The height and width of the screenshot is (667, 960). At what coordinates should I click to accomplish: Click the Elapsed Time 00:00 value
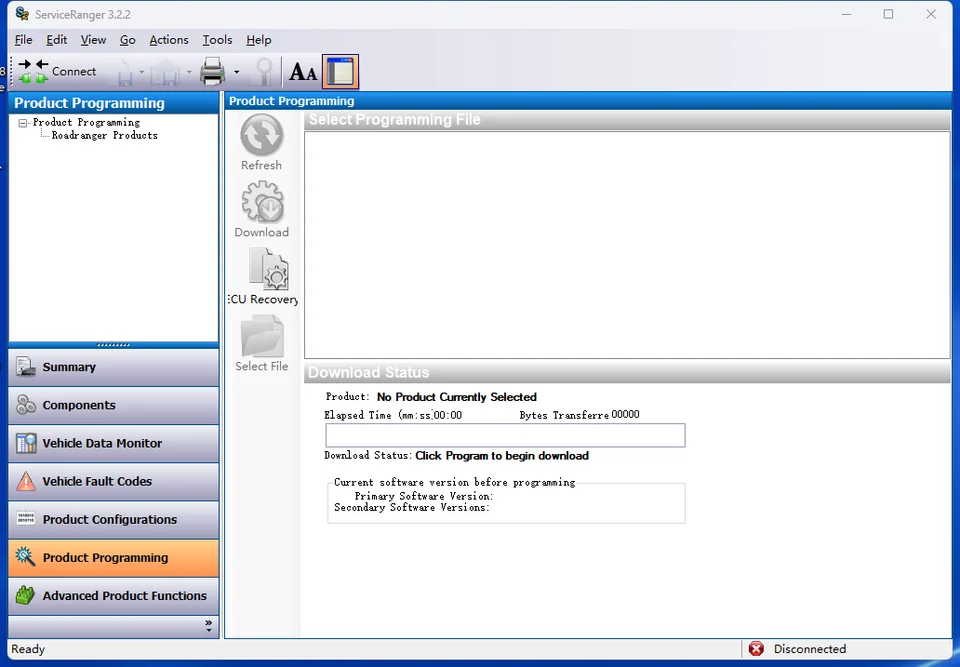coord(448,415)
